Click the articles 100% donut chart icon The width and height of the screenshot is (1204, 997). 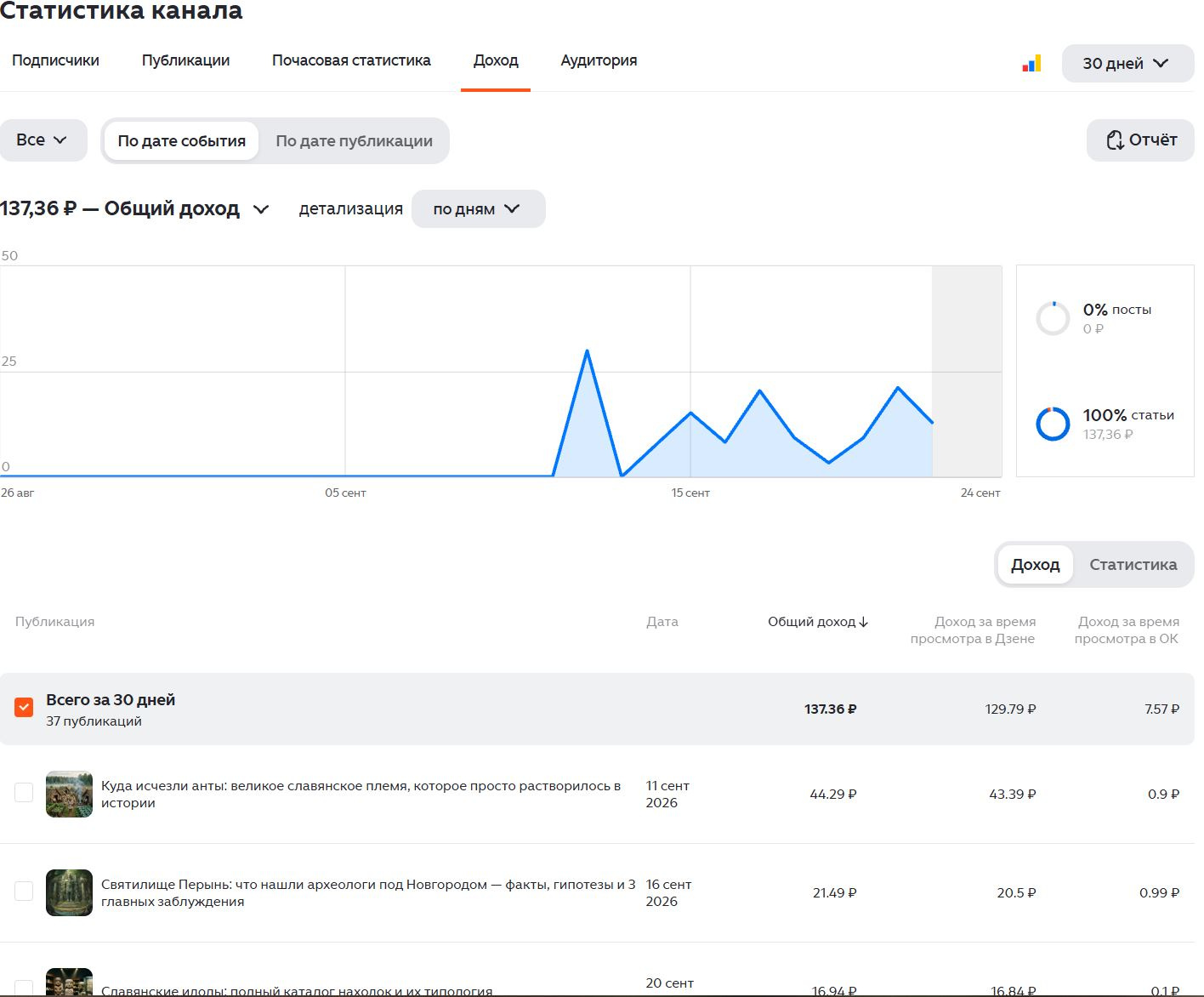[x=1053, y=424]
